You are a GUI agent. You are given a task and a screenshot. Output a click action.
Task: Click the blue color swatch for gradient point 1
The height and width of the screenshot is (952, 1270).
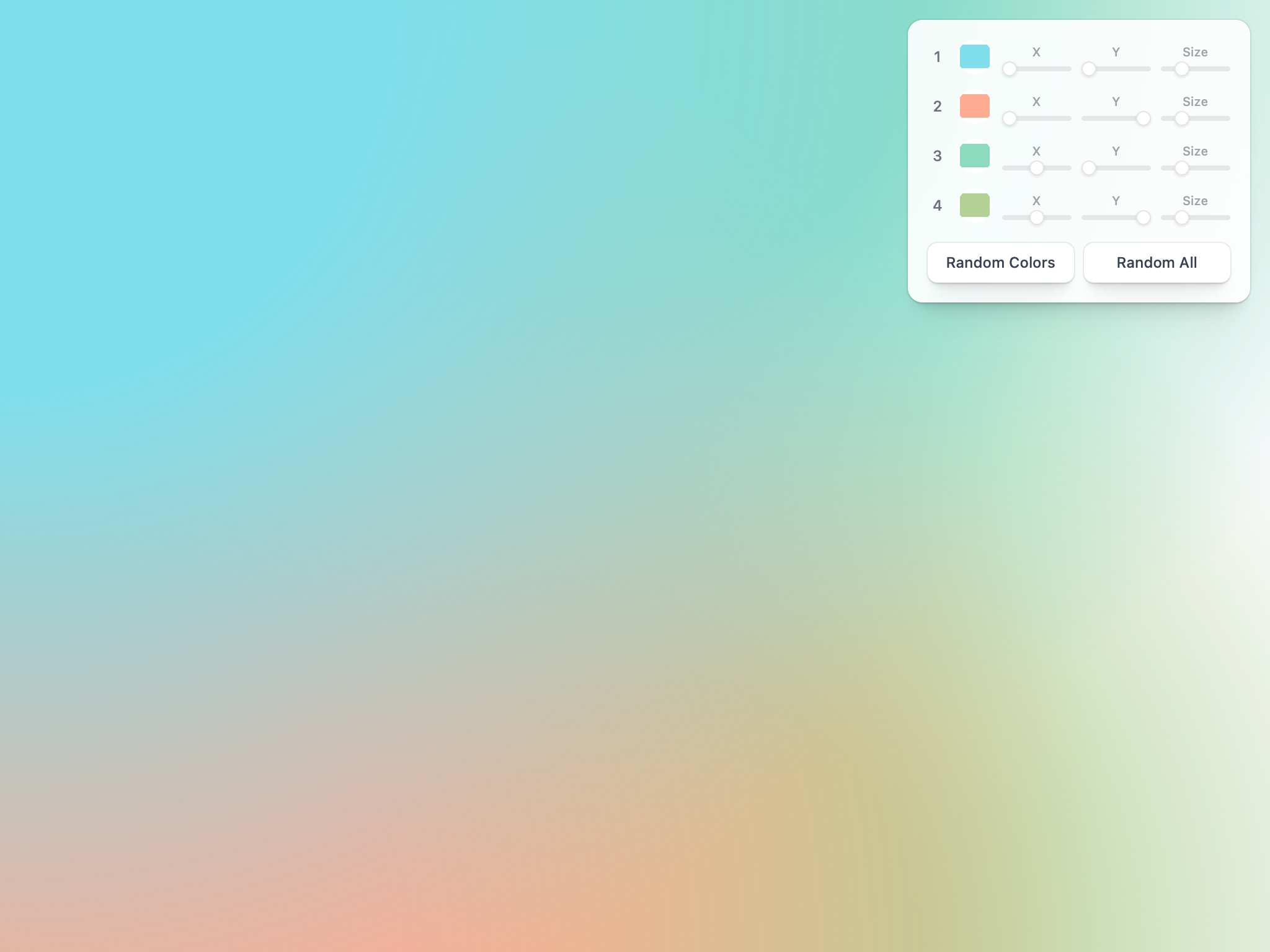coord(975,56)
